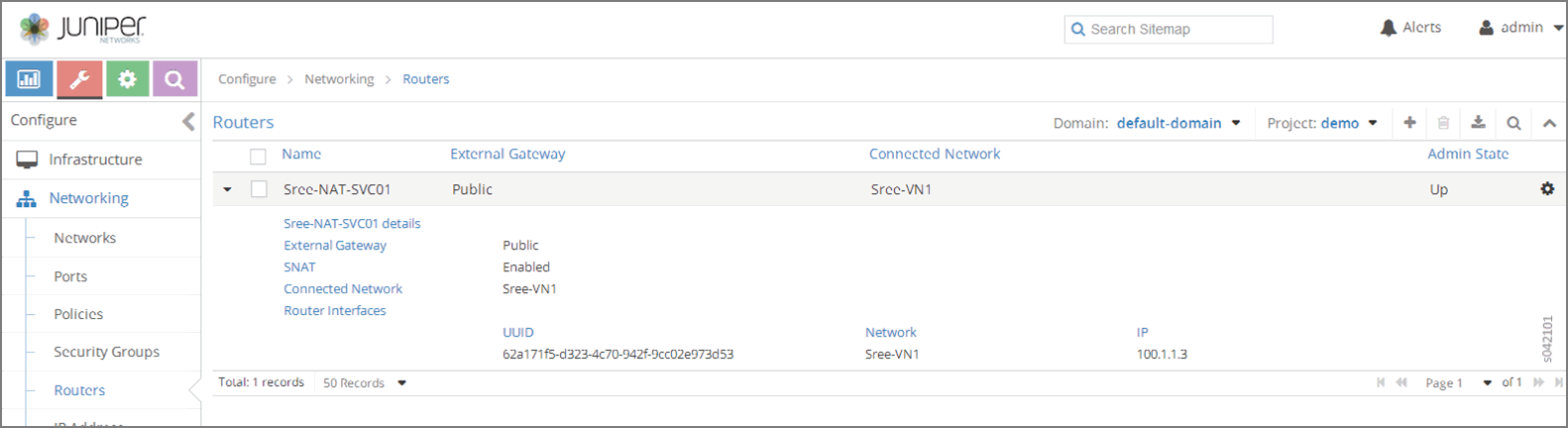The width and height of the screenshot is (1568, 428).
Task: Add a new router with plus icon
Action: coord(1409,123)
